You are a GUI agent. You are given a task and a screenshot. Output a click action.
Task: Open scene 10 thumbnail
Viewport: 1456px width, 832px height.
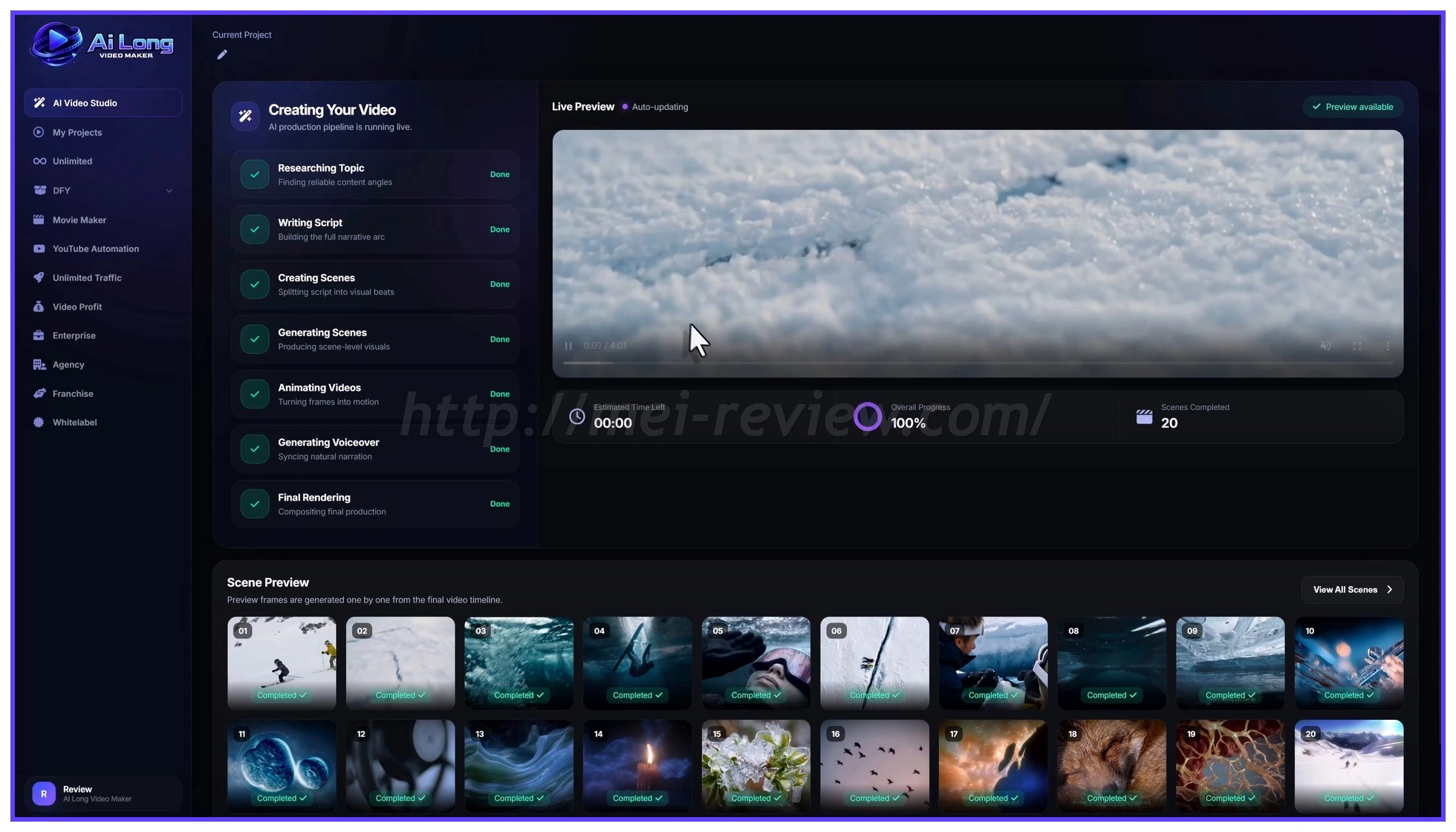point(1349,663)
